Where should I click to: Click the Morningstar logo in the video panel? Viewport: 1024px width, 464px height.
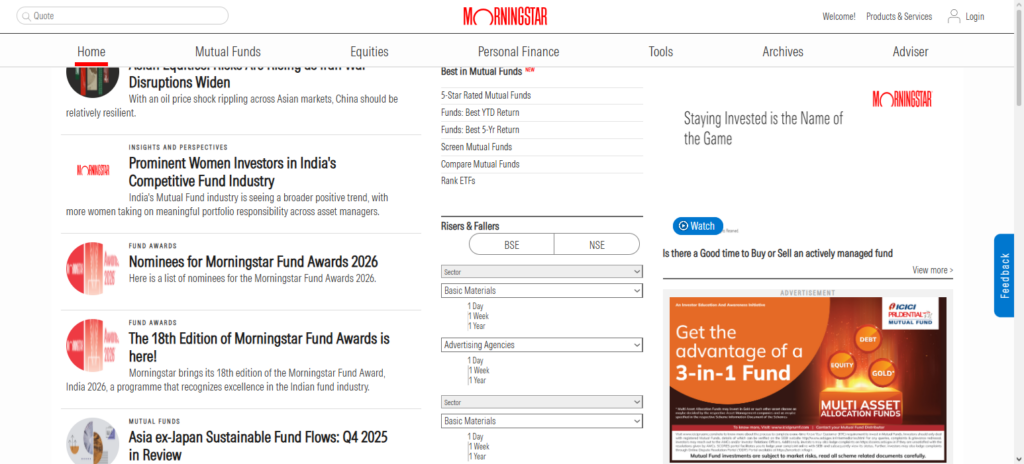click(x=902, y=99)
